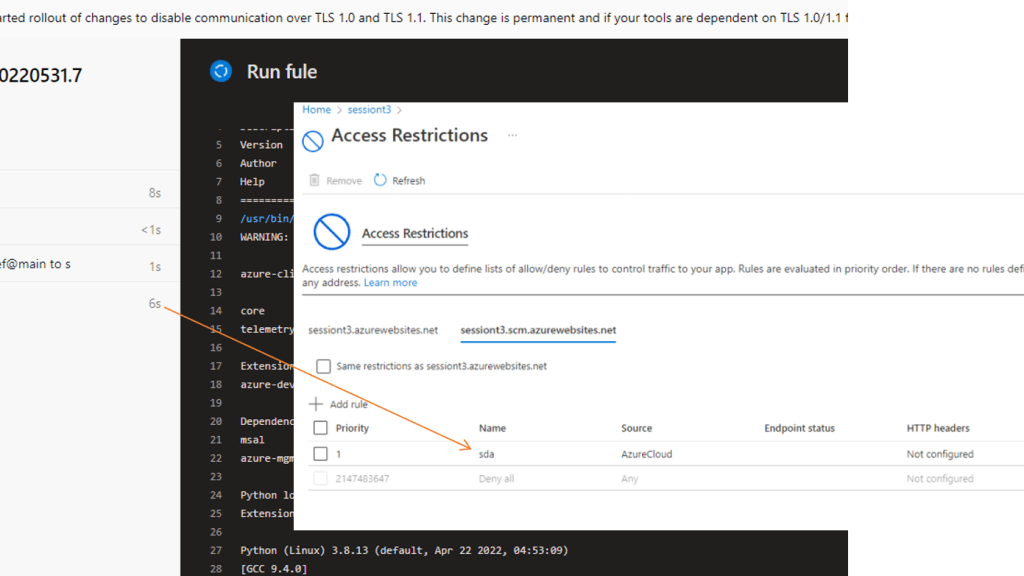Open the sda rule name

[487, 454]
